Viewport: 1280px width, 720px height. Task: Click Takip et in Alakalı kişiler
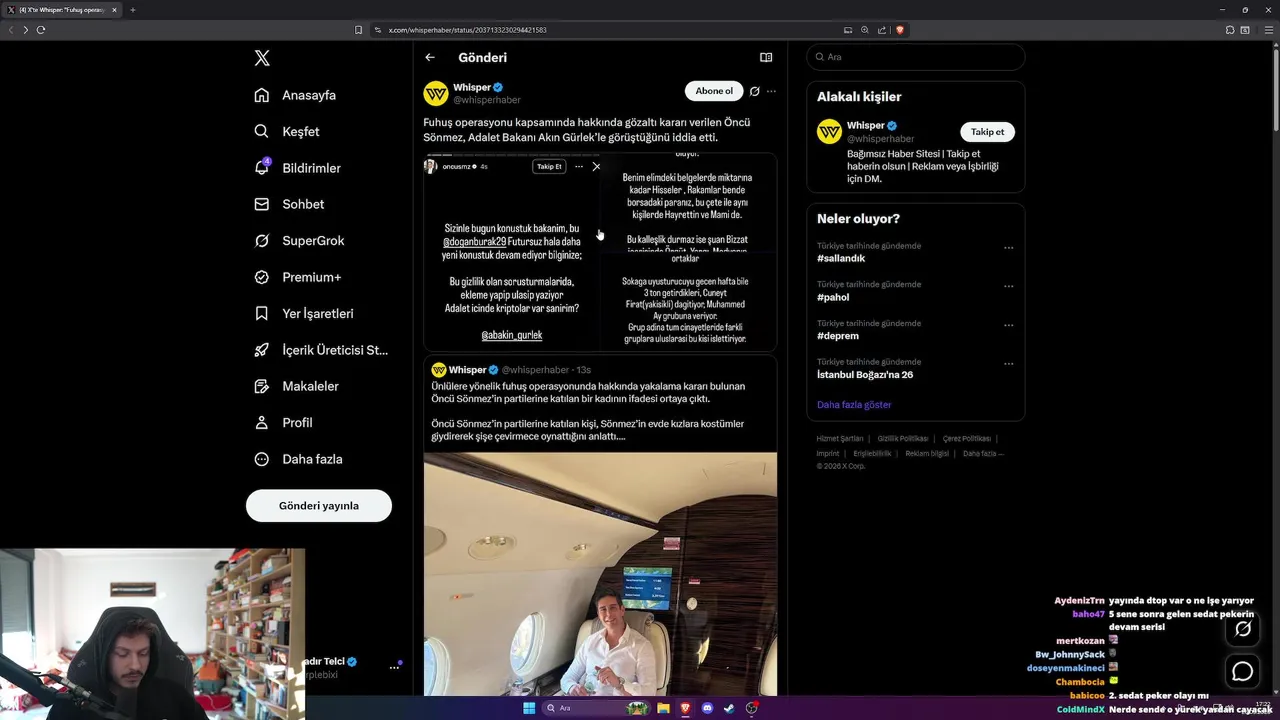click(x=988, y=132)
